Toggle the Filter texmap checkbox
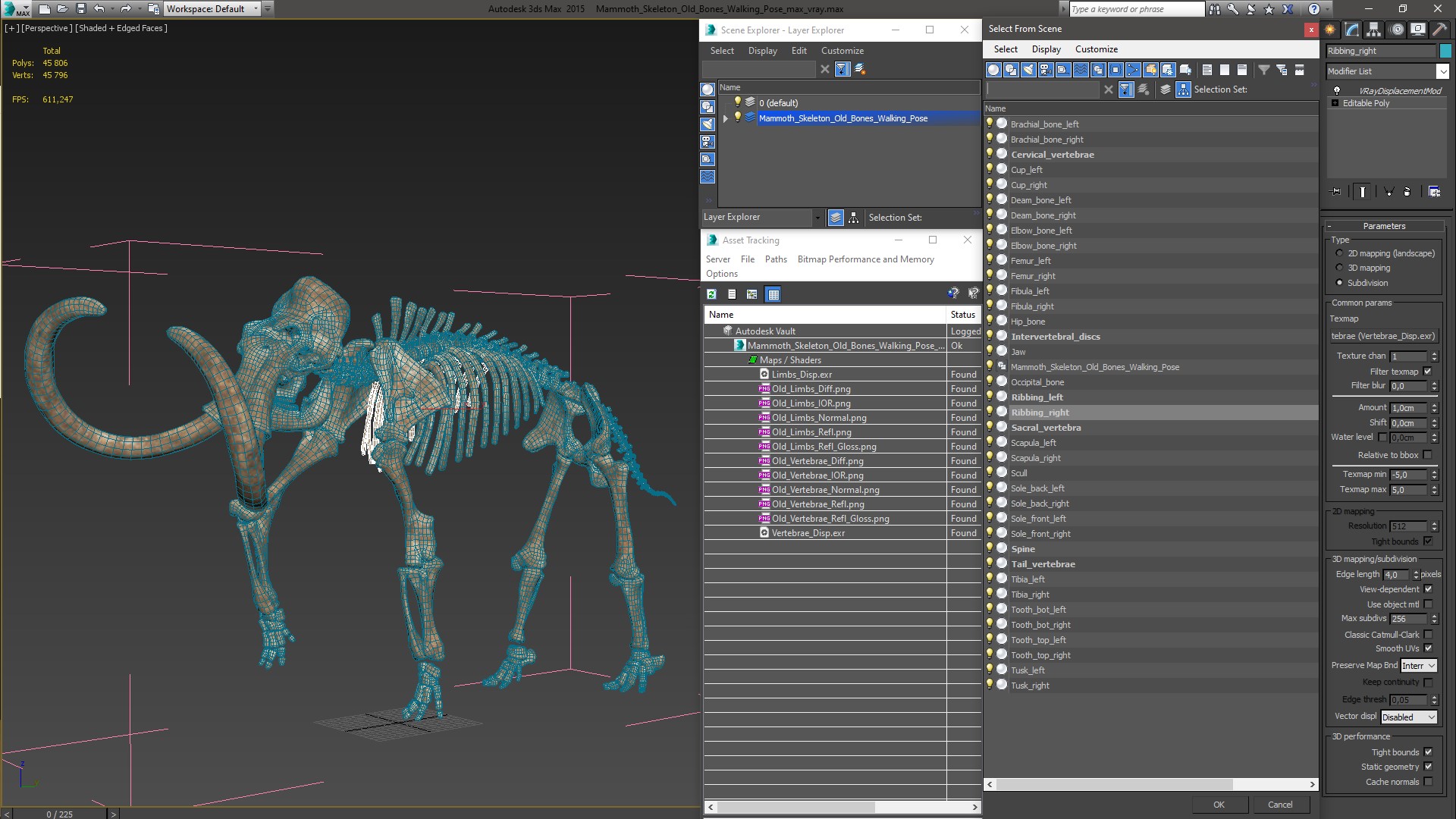Screen dimensions: 1456x819 pyautogui.click(x=1428, y=372)
